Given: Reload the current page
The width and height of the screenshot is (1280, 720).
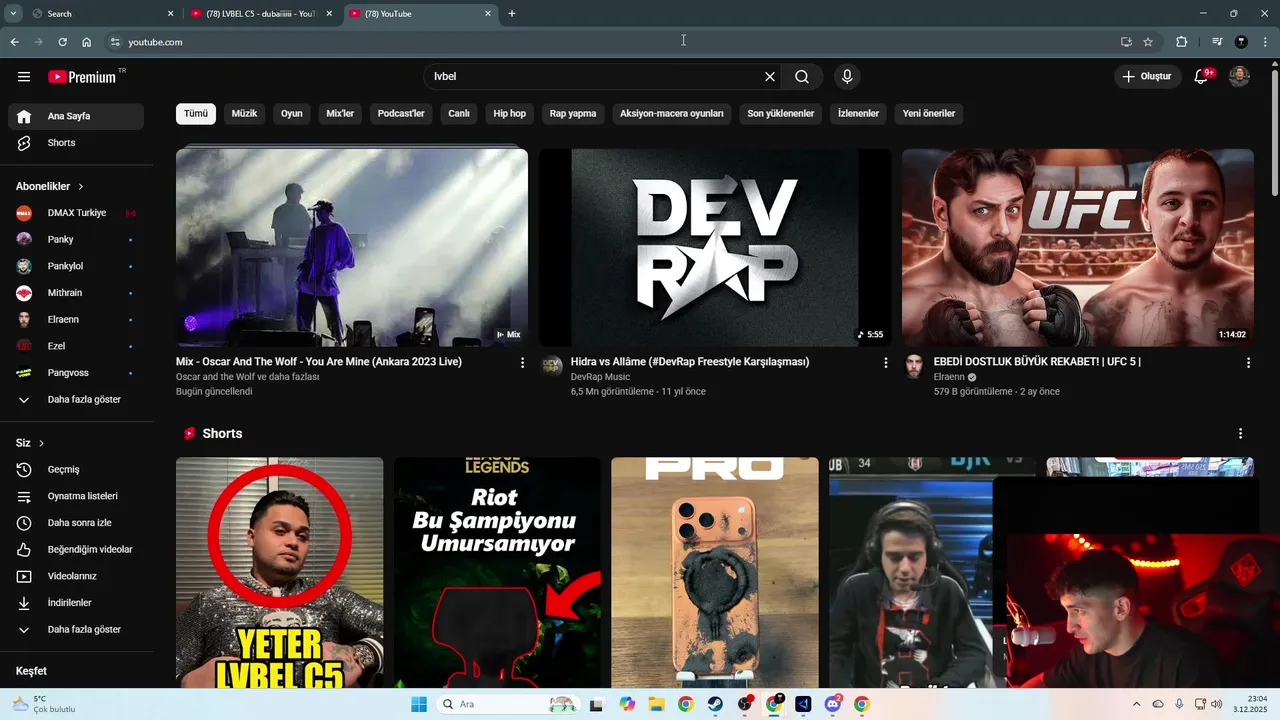Looking at the screenshot, I should click(x=62, y=42).
